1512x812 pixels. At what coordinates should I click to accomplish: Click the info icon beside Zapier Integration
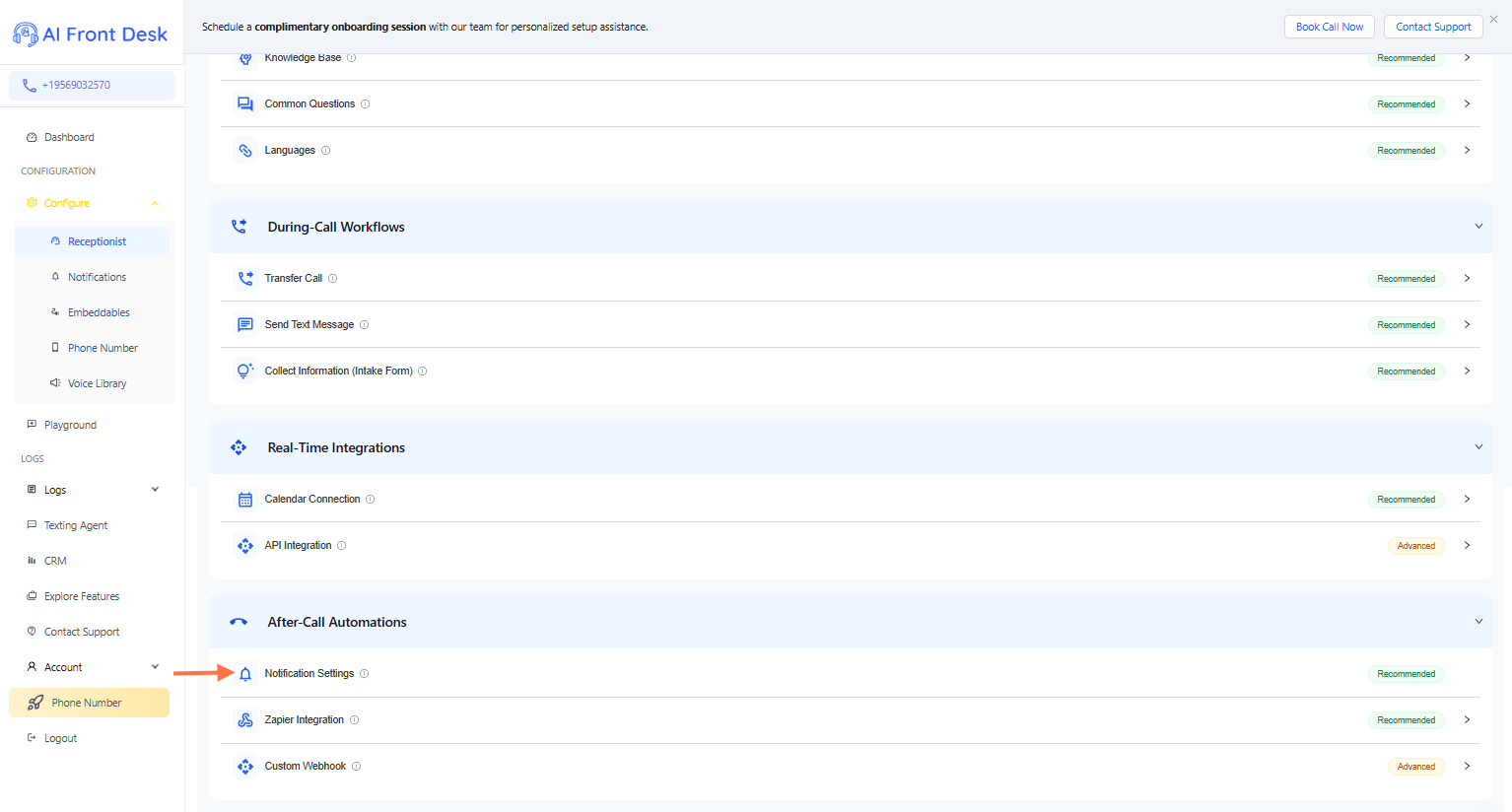(355, 720)
